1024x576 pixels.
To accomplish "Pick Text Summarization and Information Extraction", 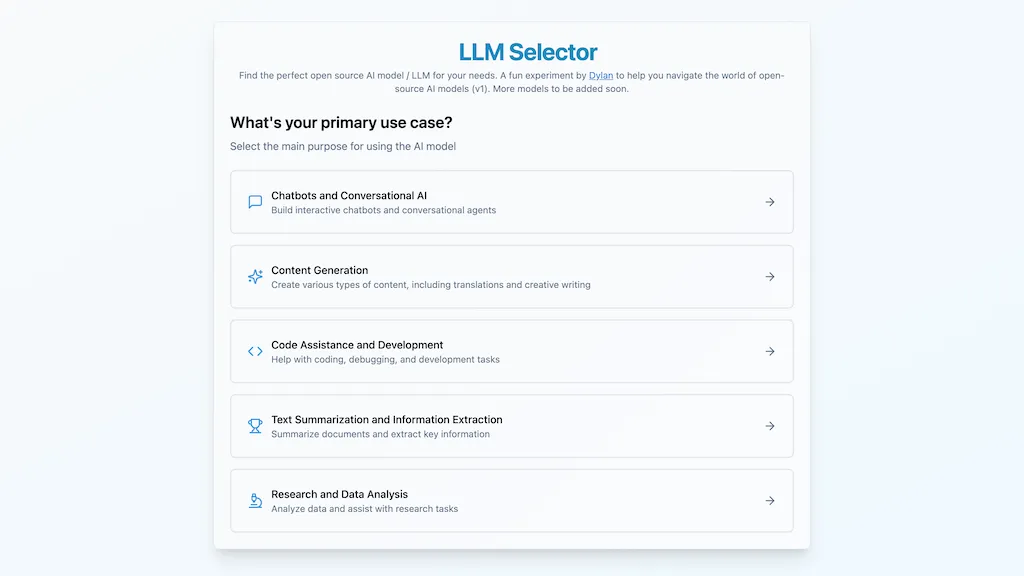I will 512,425.
